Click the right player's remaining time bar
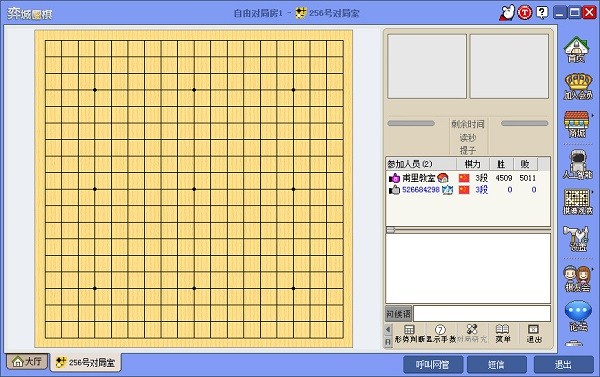The image size is (600, 377). [525, 123]
